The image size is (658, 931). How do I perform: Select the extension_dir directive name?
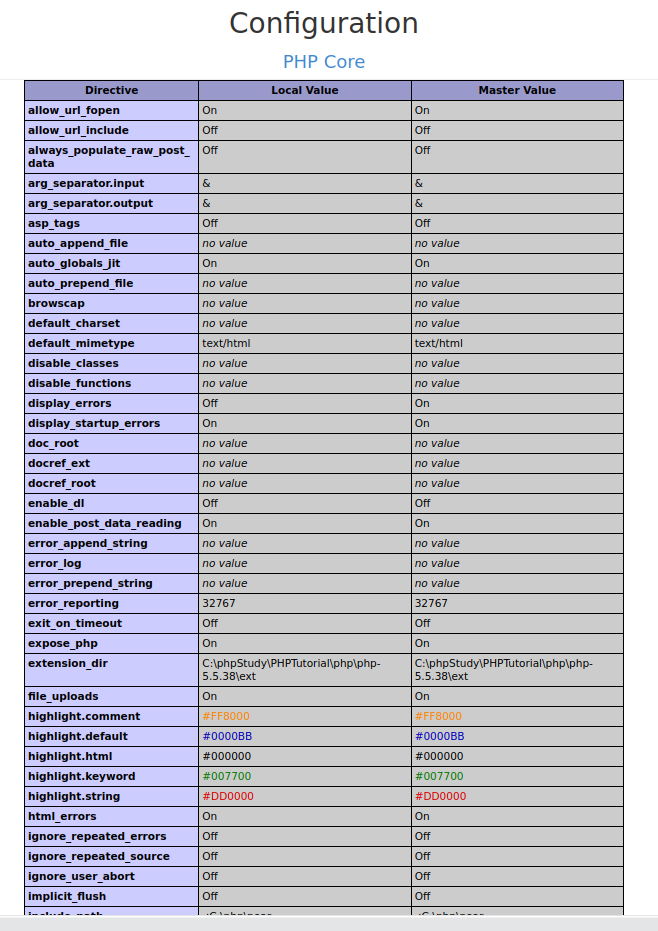(68, 663)
